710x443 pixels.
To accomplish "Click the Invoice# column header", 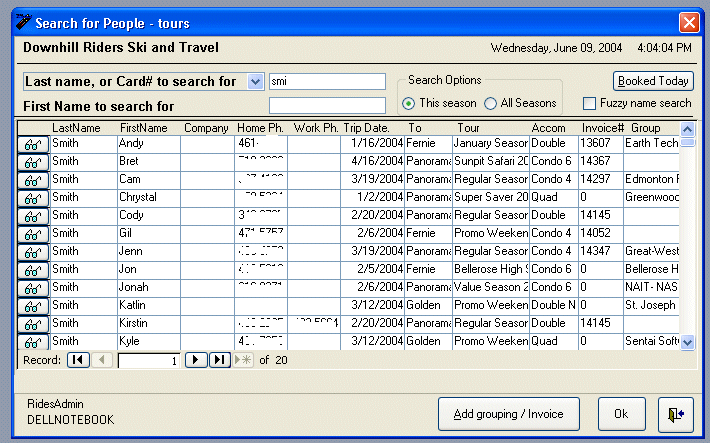I will [603, 128].
